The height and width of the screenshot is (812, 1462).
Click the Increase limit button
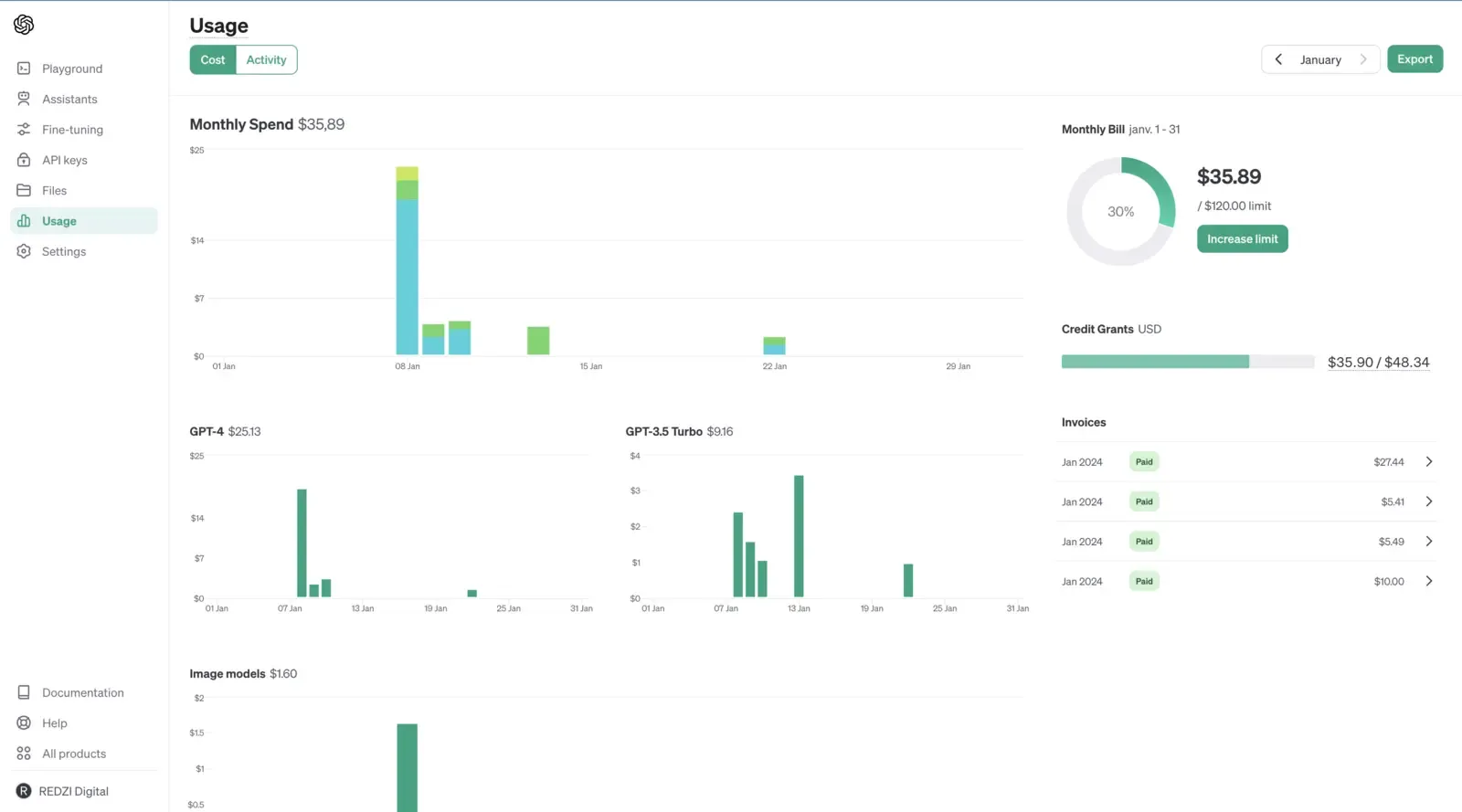pyautogui.click(x=1243, y=239)
